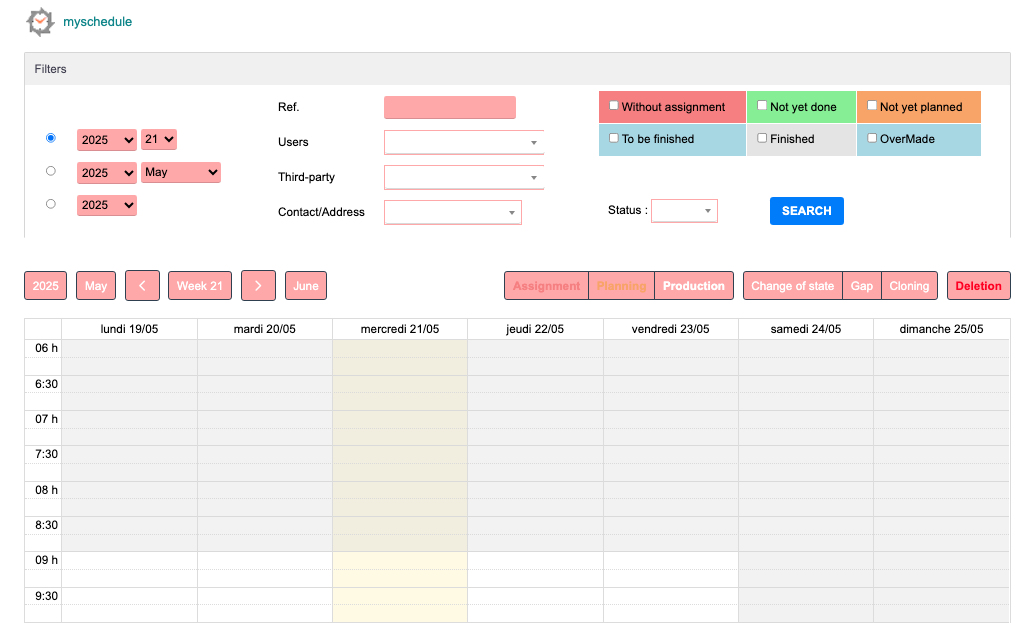Go to previous week with left chevron
This screenshot has height=623, width=1031.
142,286
